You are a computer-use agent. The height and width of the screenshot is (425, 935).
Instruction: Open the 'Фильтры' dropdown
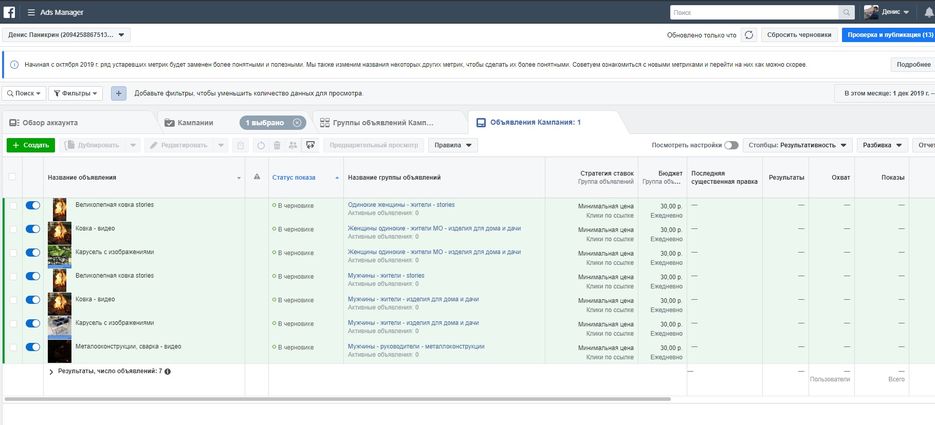coord(81,93)
